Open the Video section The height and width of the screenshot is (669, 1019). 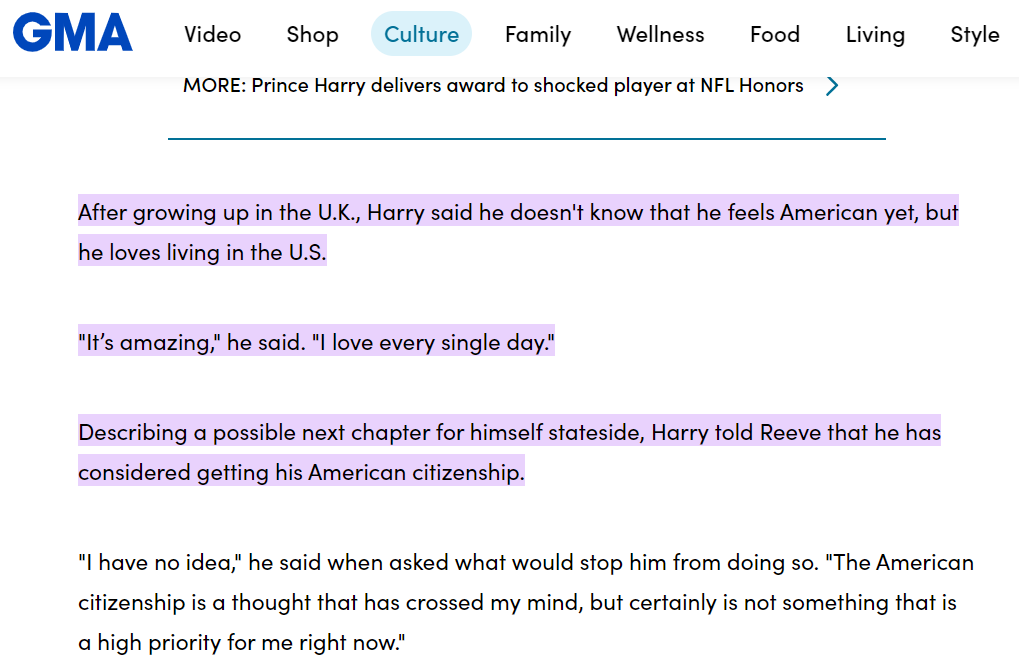coord(212,34)
